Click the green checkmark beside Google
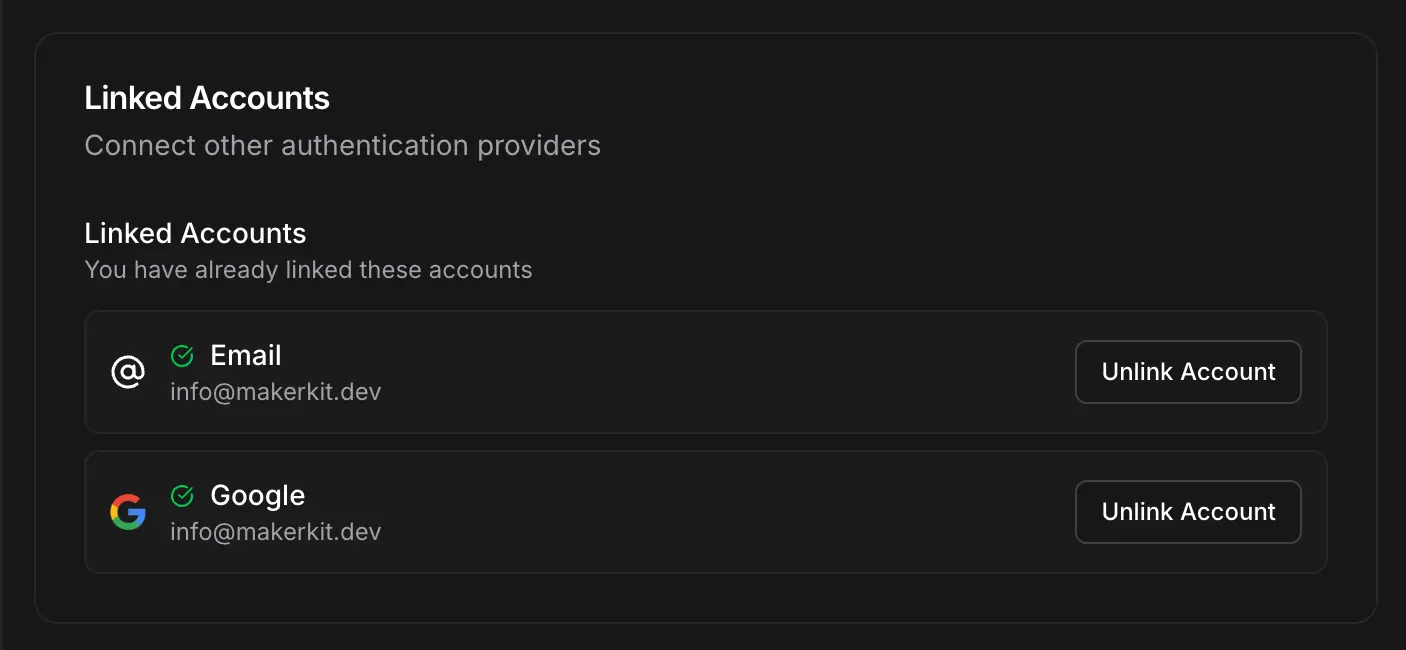 [x=182, y=495]
